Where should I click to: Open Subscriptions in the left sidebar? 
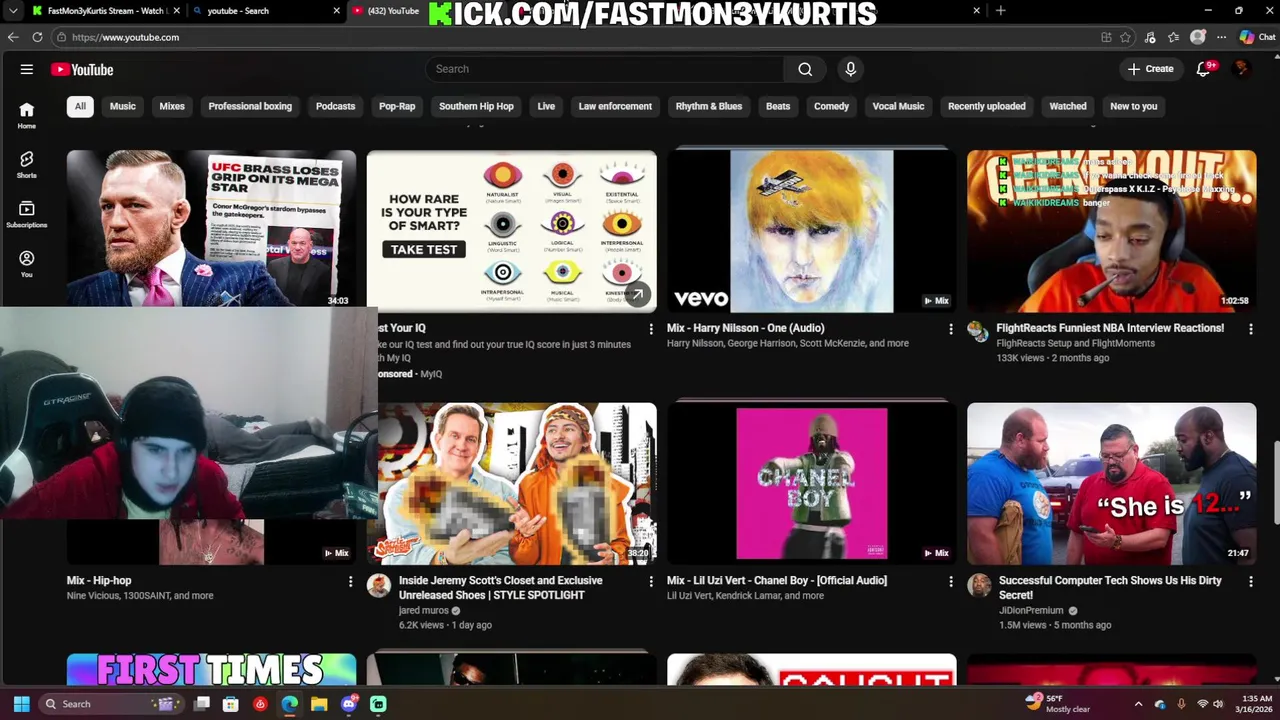[27, 214]
